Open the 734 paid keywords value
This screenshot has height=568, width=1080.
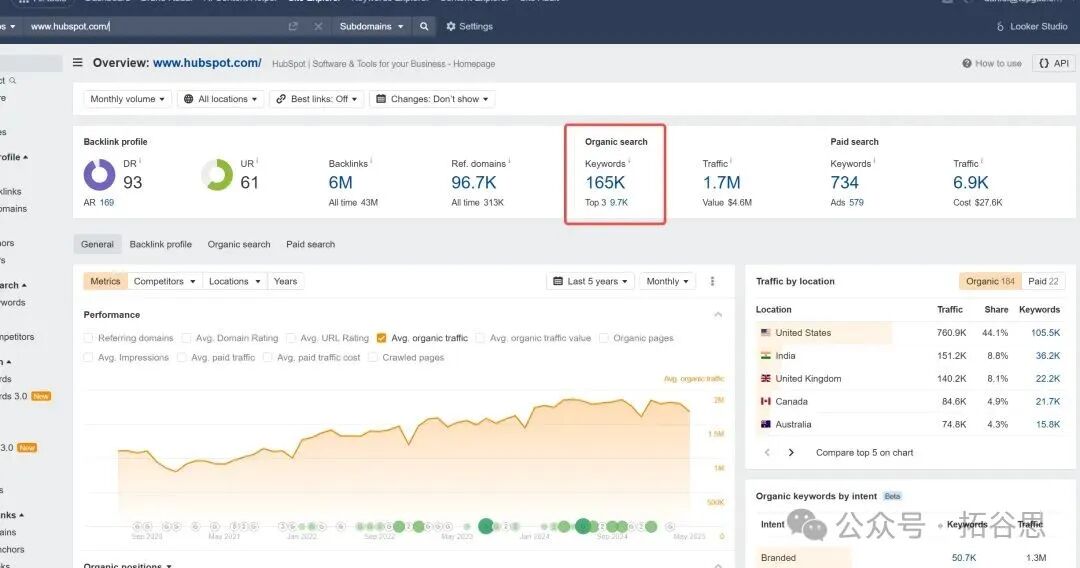pyautogui.click(x=844, y=182)
